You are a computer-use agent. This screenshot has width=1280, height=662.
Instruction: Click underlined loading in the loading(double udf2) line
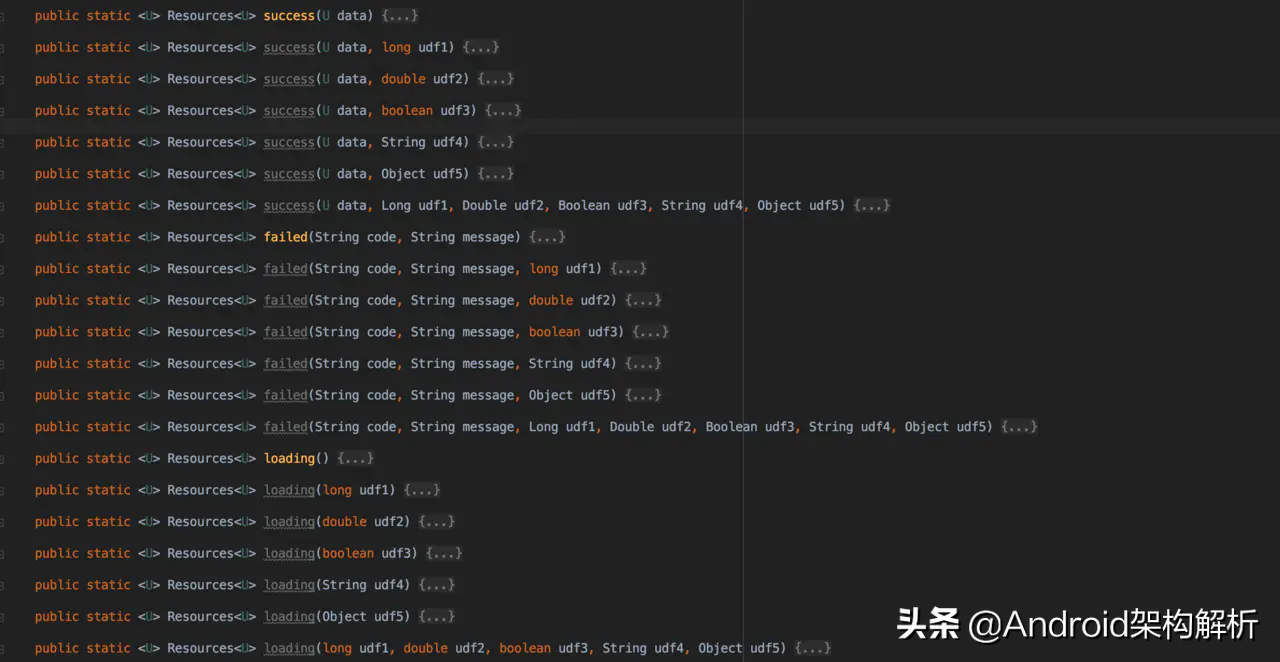pos(289,523)
